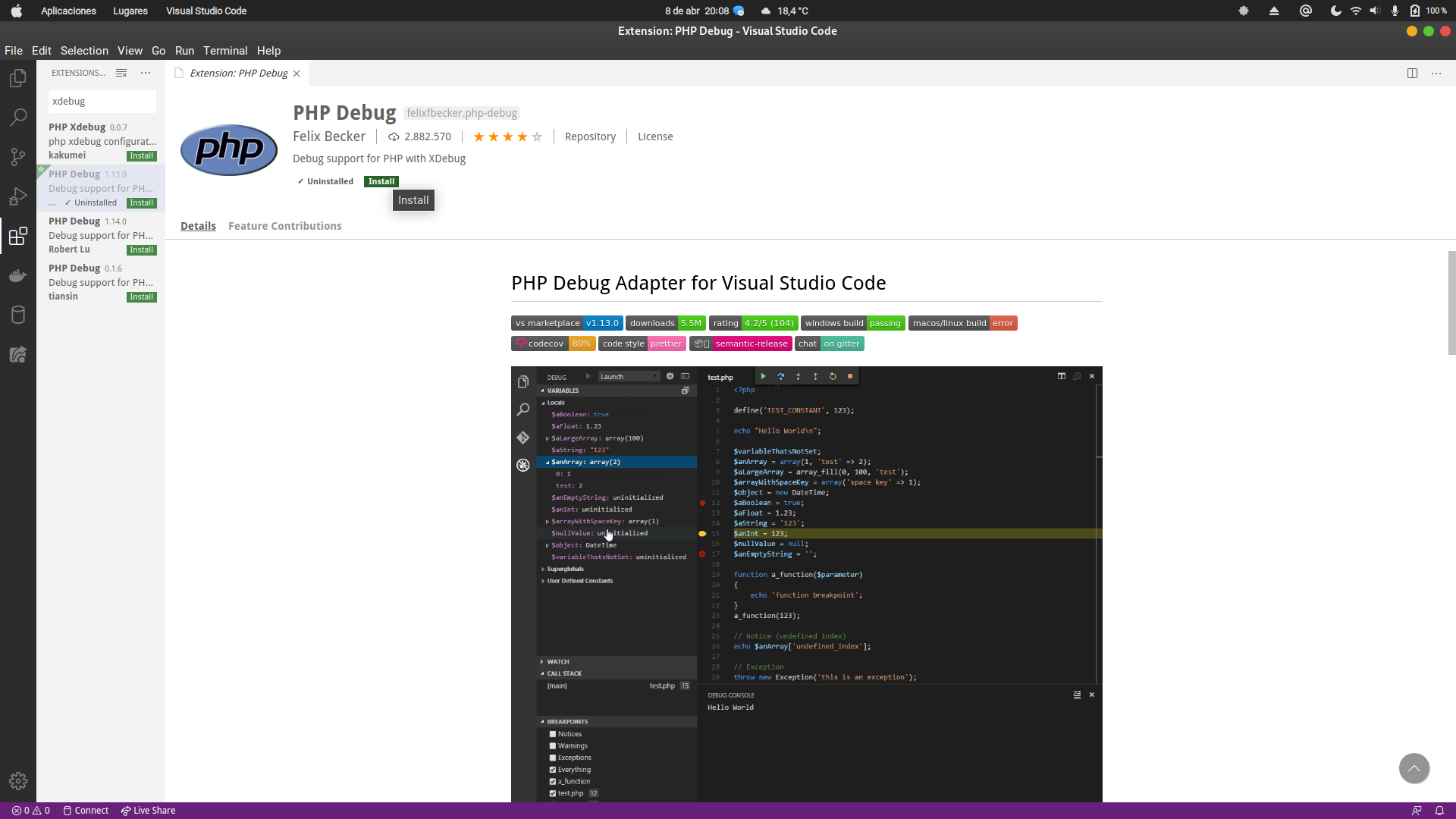Open the View menu
Screen dimensions: 1456x819
(x=130, y=51)
